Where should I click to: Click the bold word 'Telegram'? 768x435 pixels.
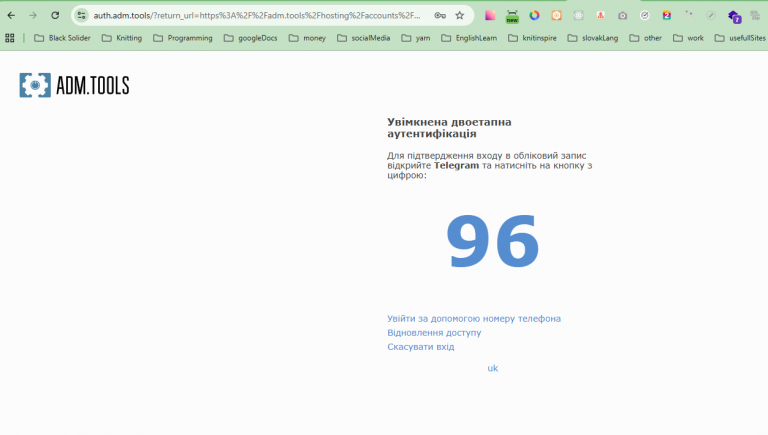[x=456, y=165]
